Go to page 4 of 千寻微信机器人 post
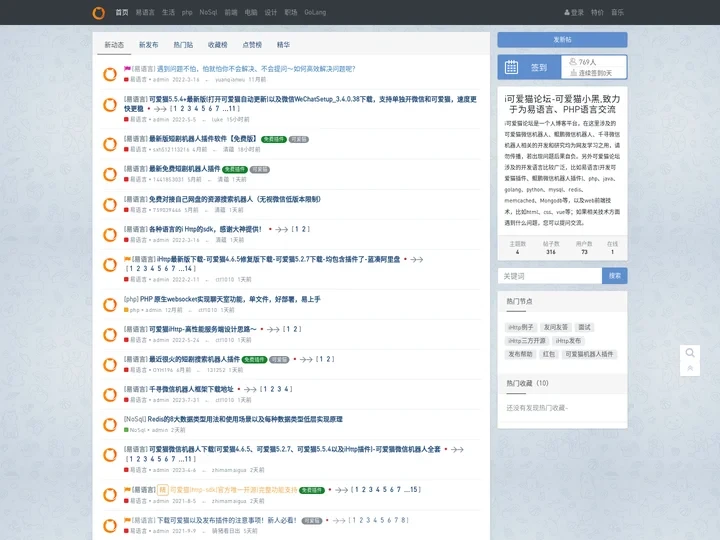The width and height of the screenshot is (720, 540). tap(286, 389)
